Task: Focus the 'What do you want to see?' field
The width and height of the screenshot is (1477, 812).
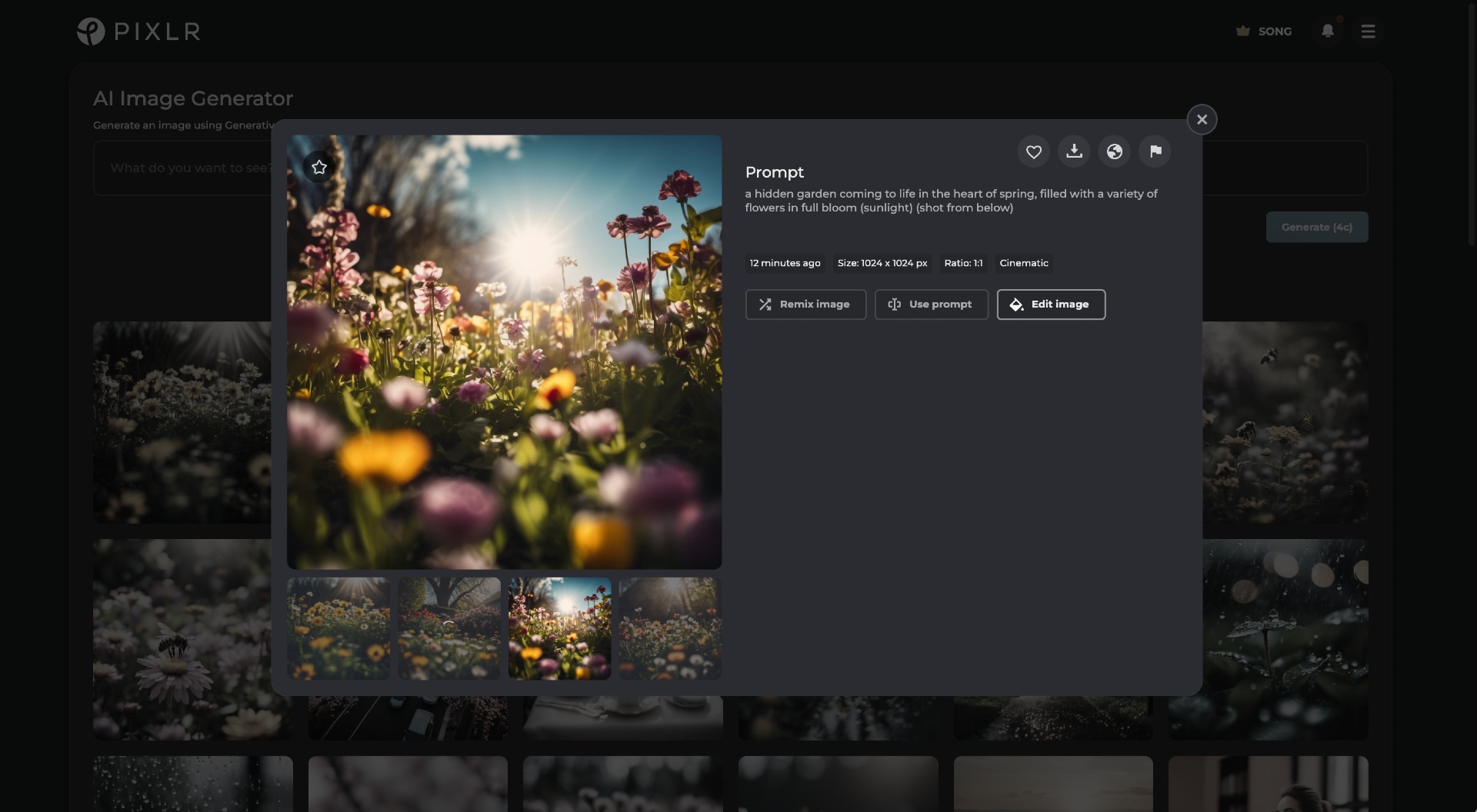Action: point(191,168)
